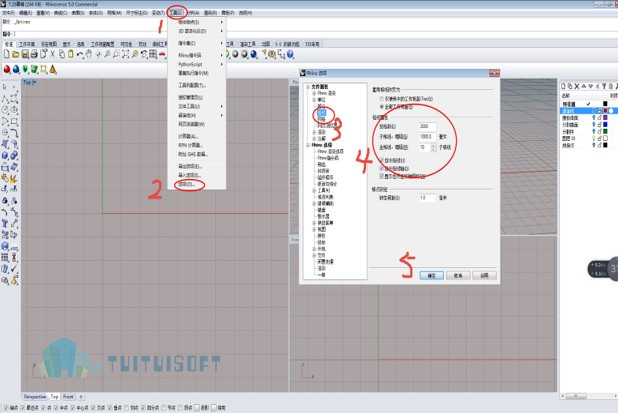Click the grid line count field showing 200

tap(427, 127)
